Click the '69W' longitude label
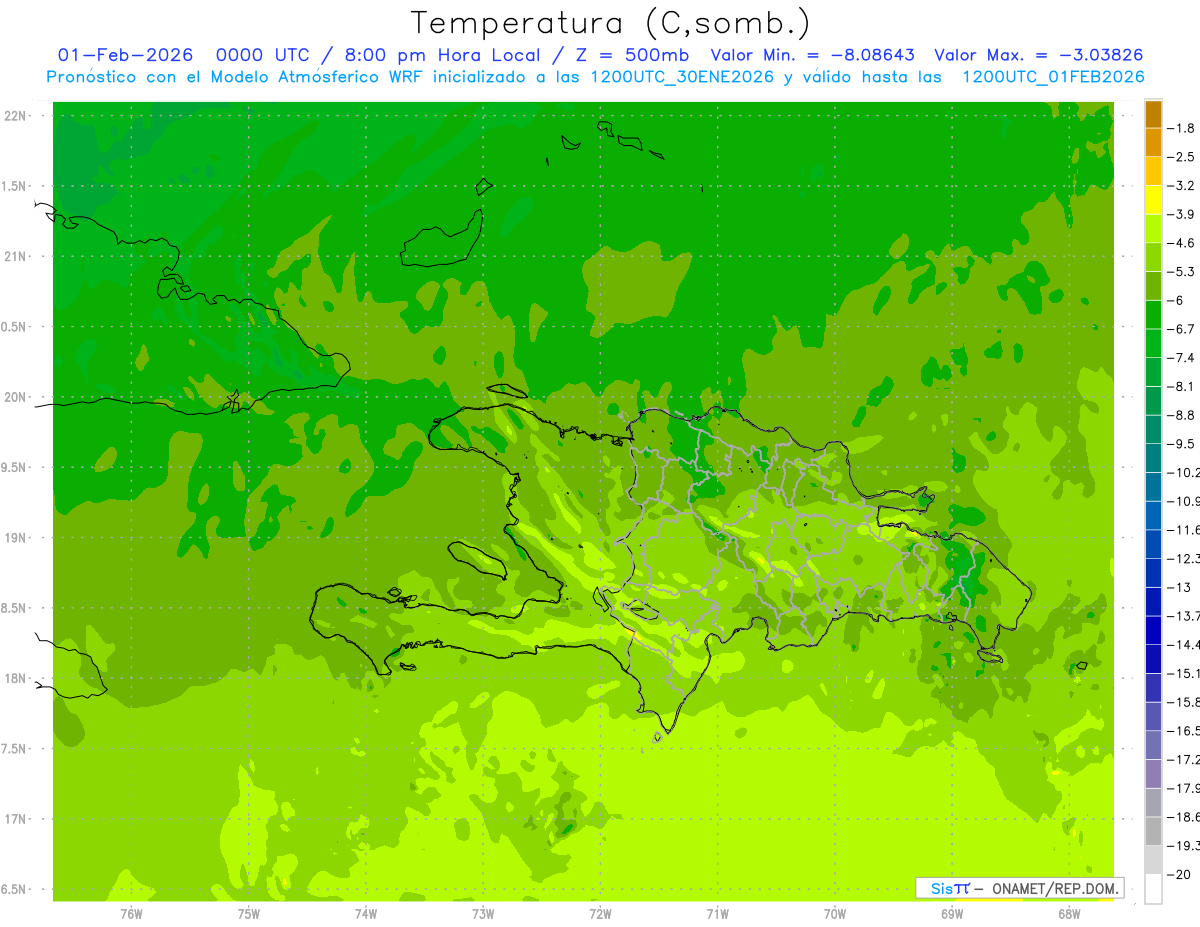 (x=951, y=913)
